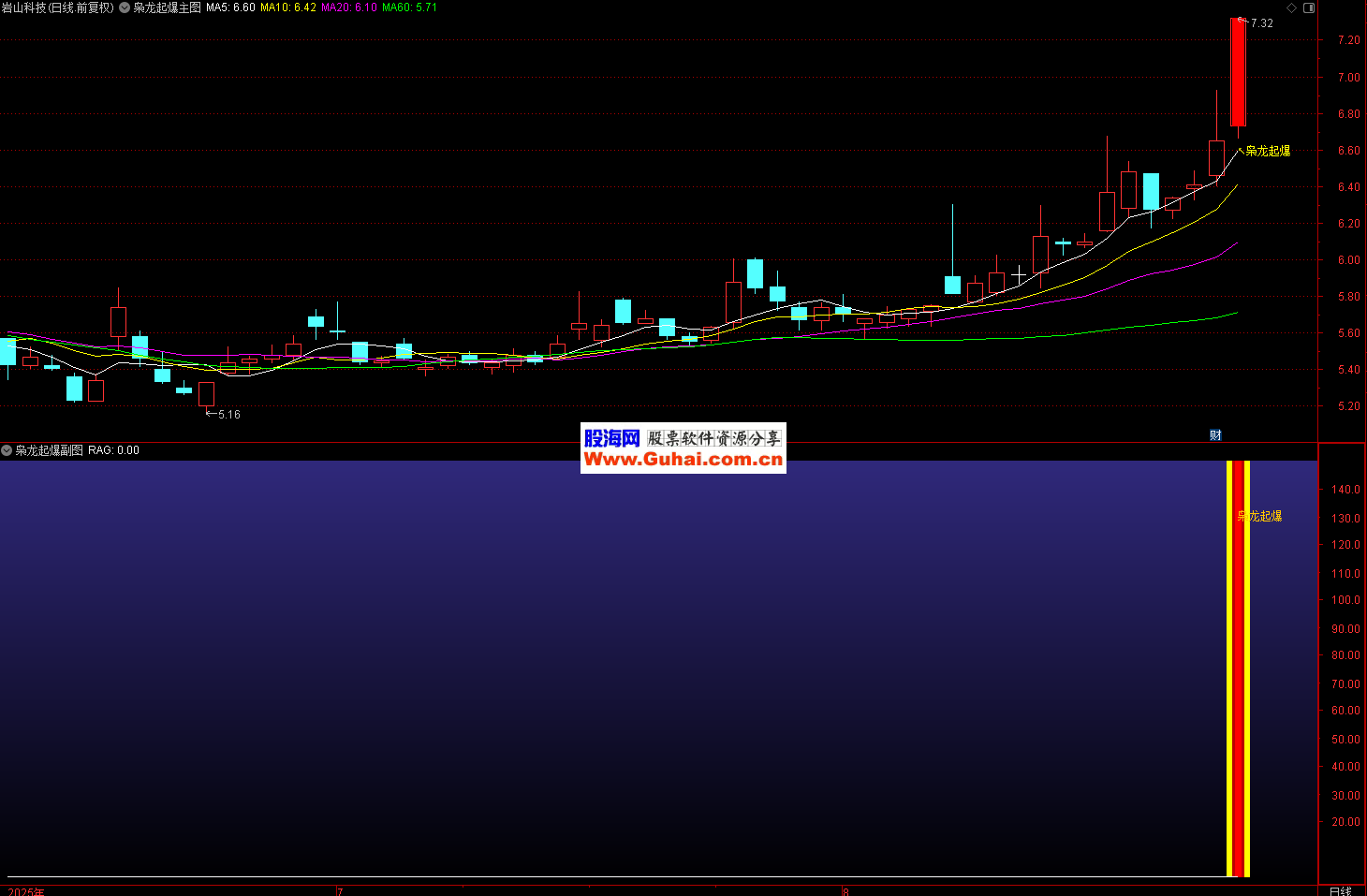Open the dropdown arrow beside 枭龙起爆主图

125,7
